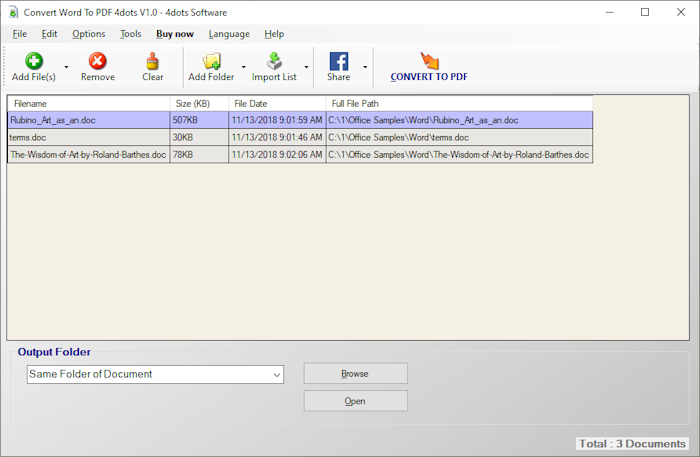Click the Browse button
The width and height of the screenshot is (700, 457).
[x=355, y=373]
